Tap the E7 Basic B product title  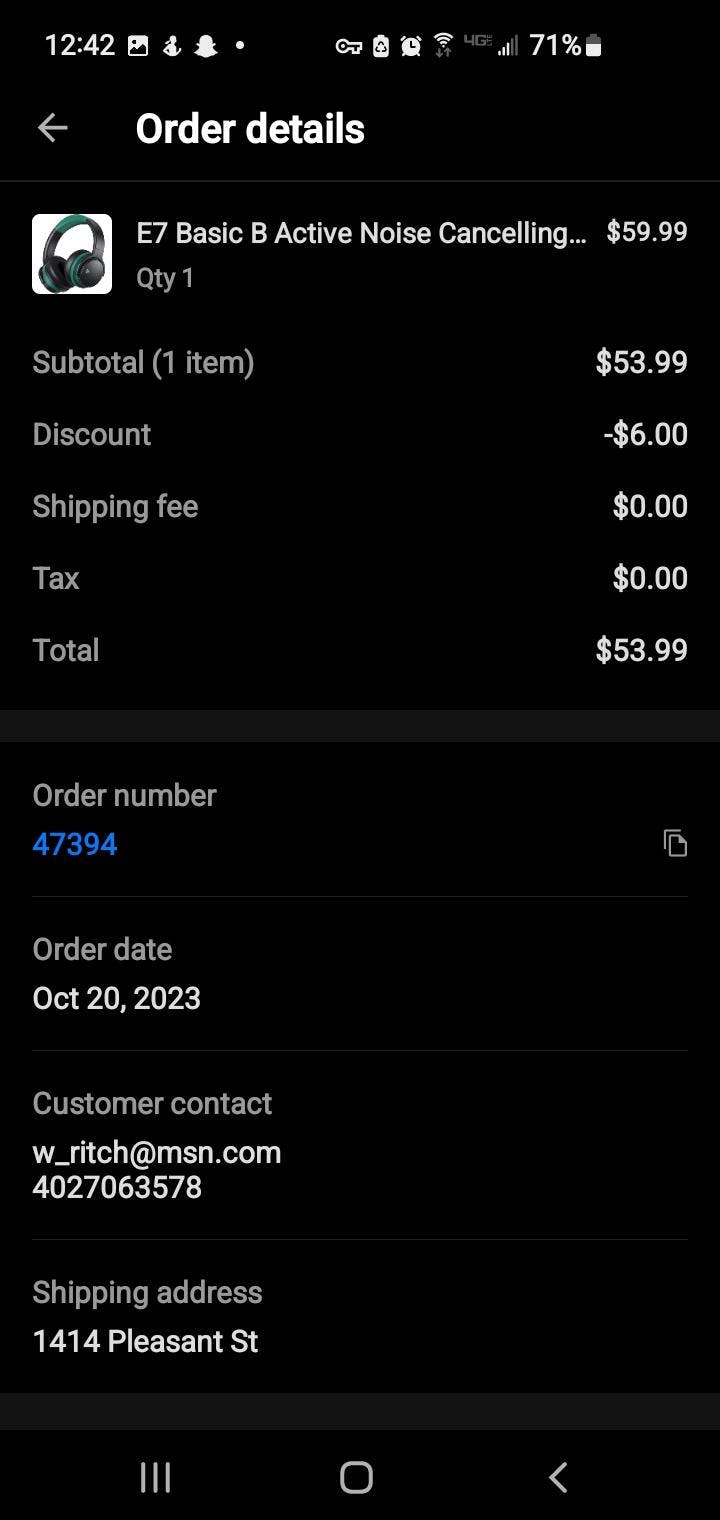point(361,233)
